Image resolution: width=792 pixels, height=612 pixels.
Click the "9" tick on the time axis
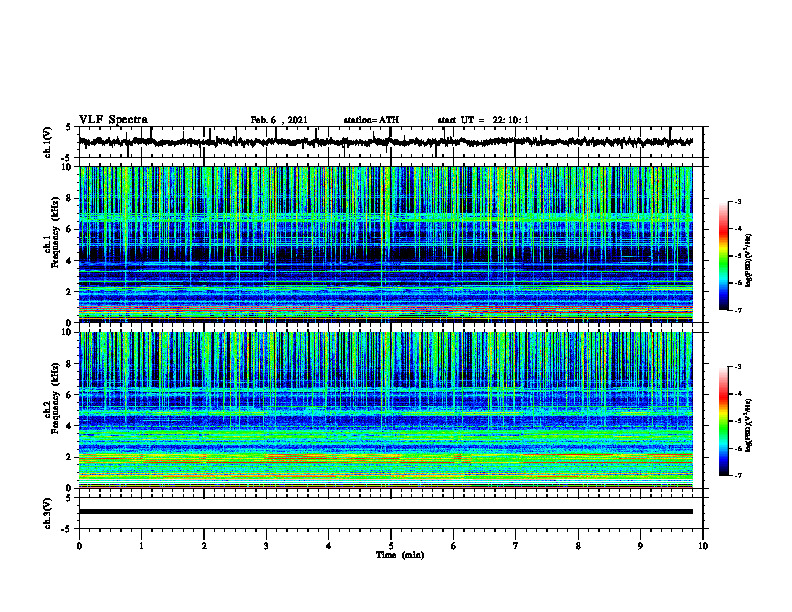tap(640, 546)
